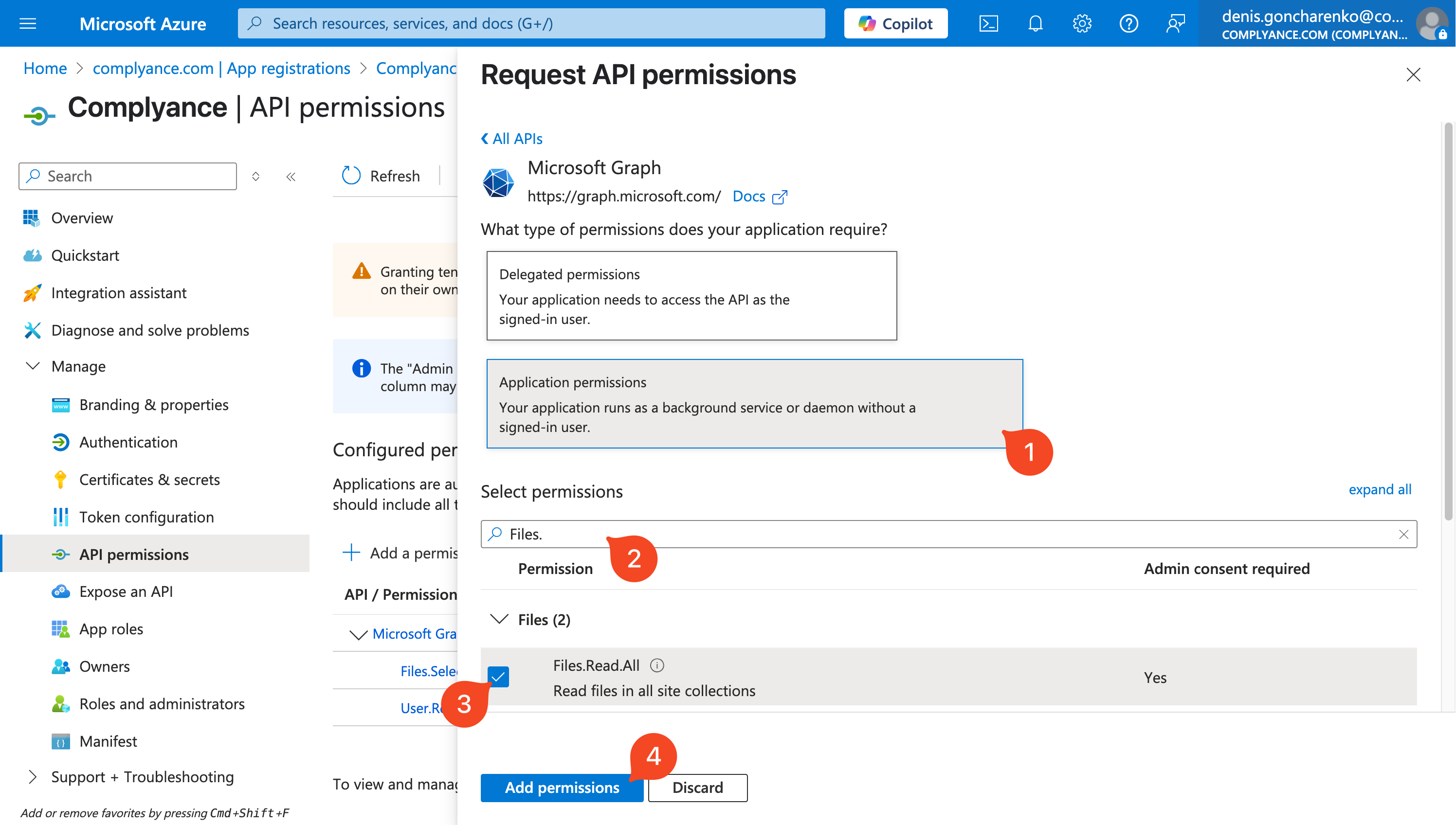Open Roles and administrators
The image size is (1456, 825).
pyautogui.click(x=162, y=704)
